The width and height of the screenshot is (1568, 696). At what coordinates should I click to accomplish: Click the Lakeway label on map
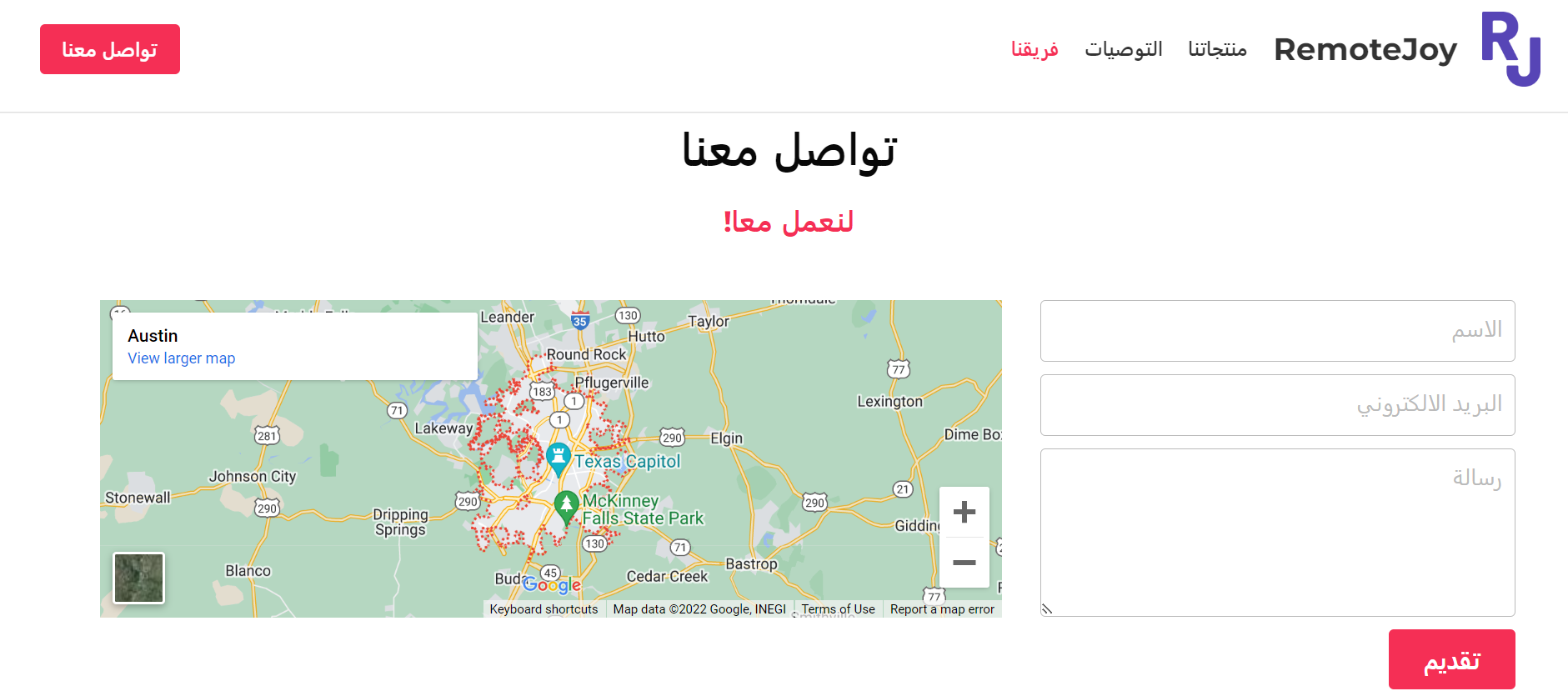pos(443,428)
